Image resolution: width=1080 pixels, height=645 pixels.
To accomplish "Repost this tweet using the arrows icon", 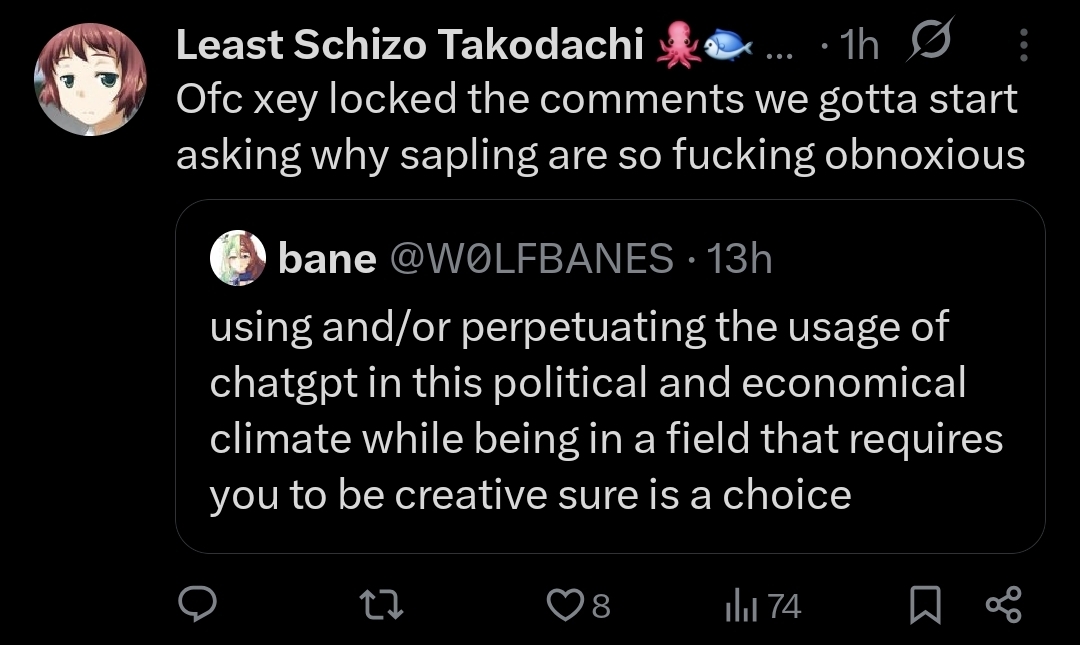I will (x=383, y=604).
